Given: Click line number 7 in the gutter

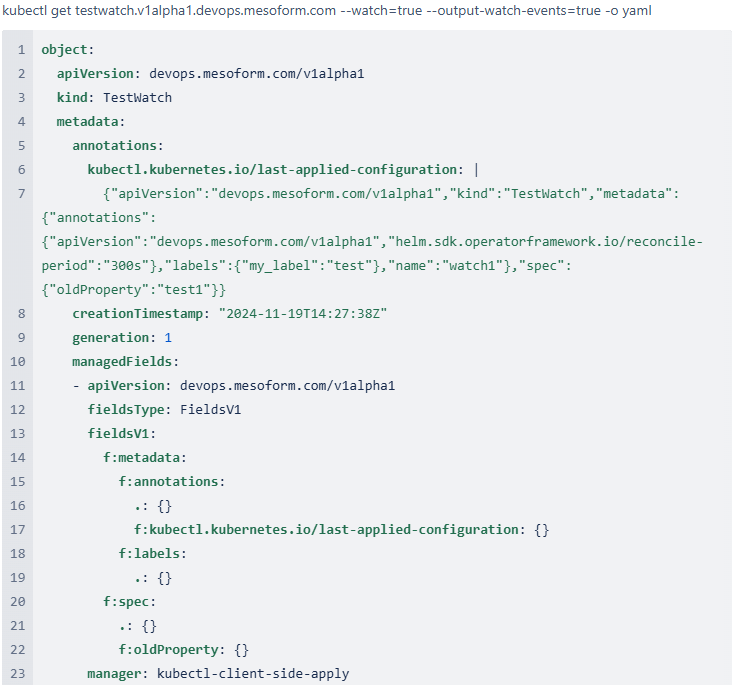Looking at the screenshot, I should click(x=21, y=194).
